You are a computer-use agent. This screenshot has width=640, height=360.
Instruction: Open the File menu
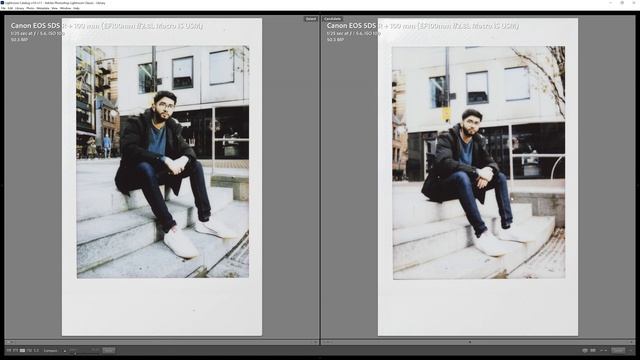pos(3,8)
